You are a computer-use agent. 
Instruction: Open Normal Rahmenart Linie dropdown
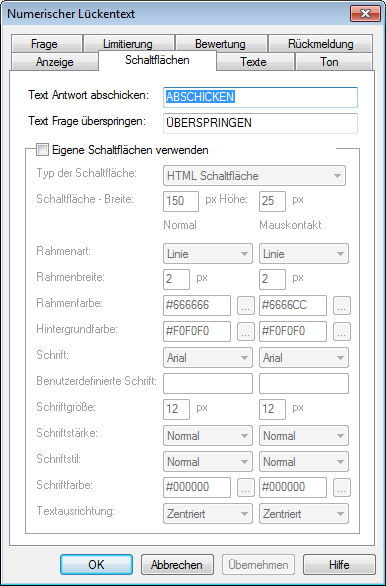click(208, 254)
